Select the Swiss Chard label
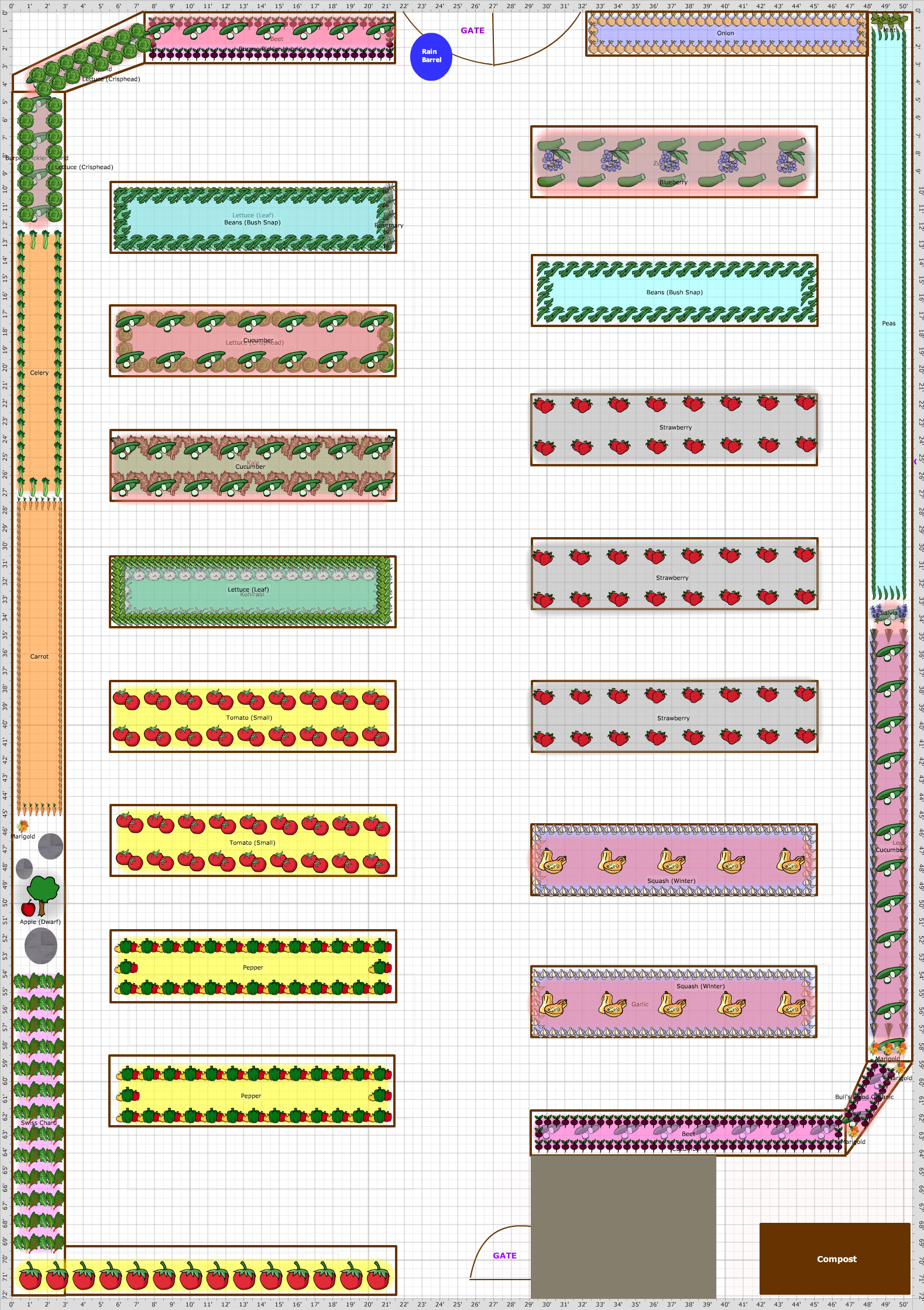Image resolution: width=924 pixels, height=1310 pixels. tap(39, 1123)
